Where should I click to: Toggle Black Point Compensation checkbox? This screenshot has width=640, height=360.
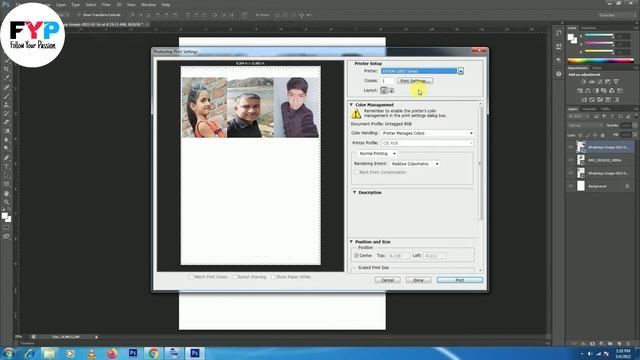tap(356, 172)
